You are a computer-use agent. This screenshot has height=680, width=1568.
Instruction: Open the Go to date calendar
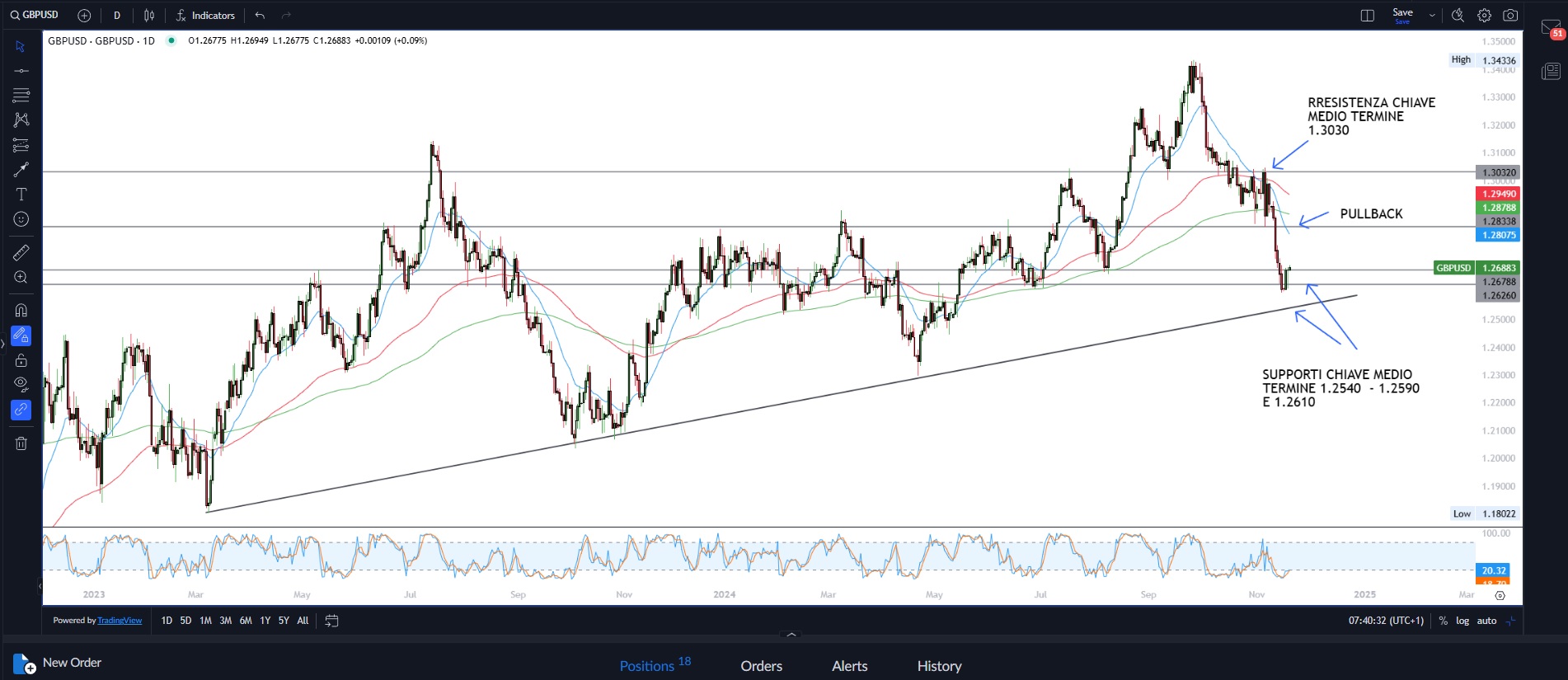(x=331, y=621)
